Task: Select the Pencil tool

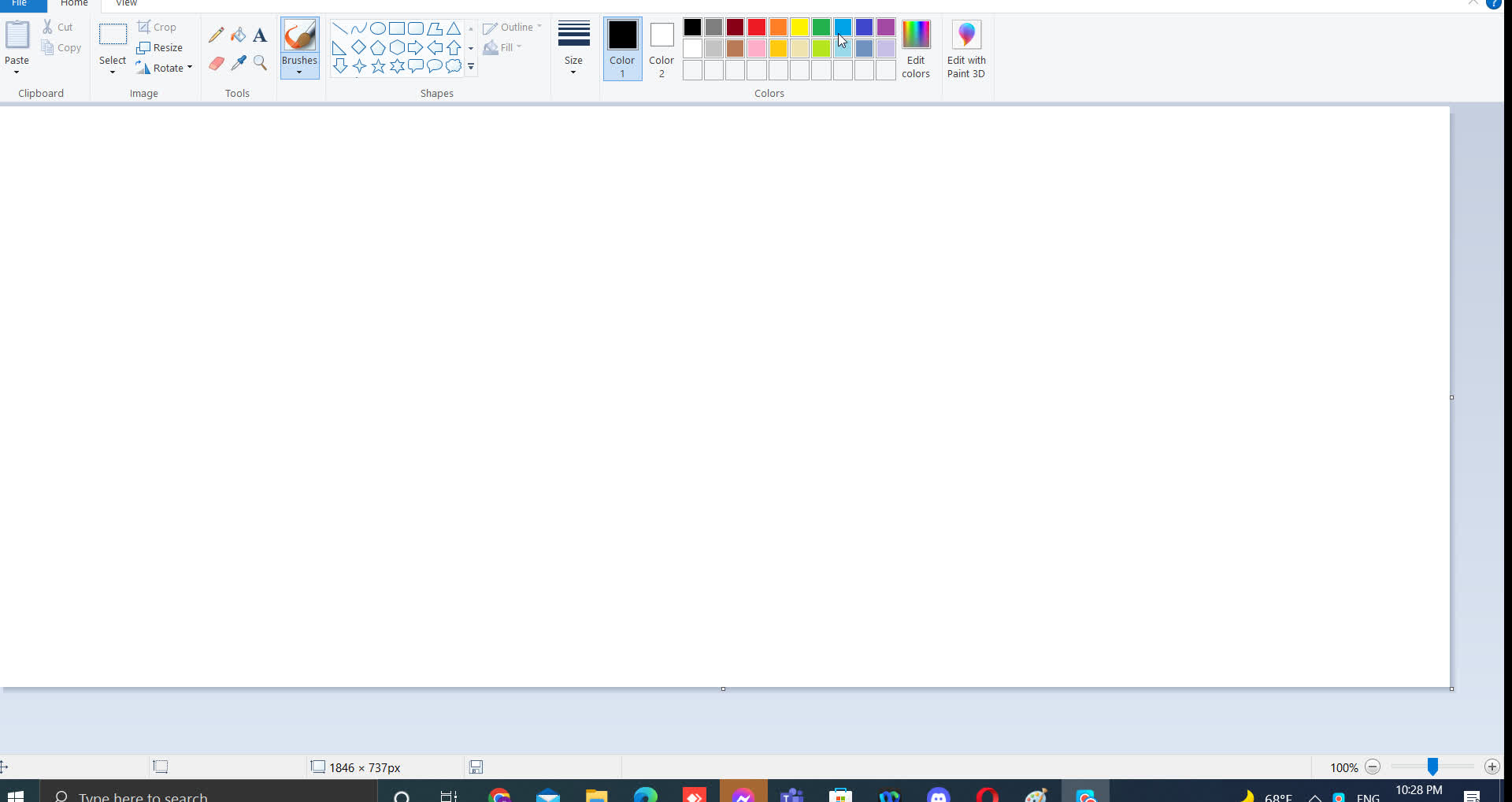Action: pyautogui.click(x=216, y=35)
